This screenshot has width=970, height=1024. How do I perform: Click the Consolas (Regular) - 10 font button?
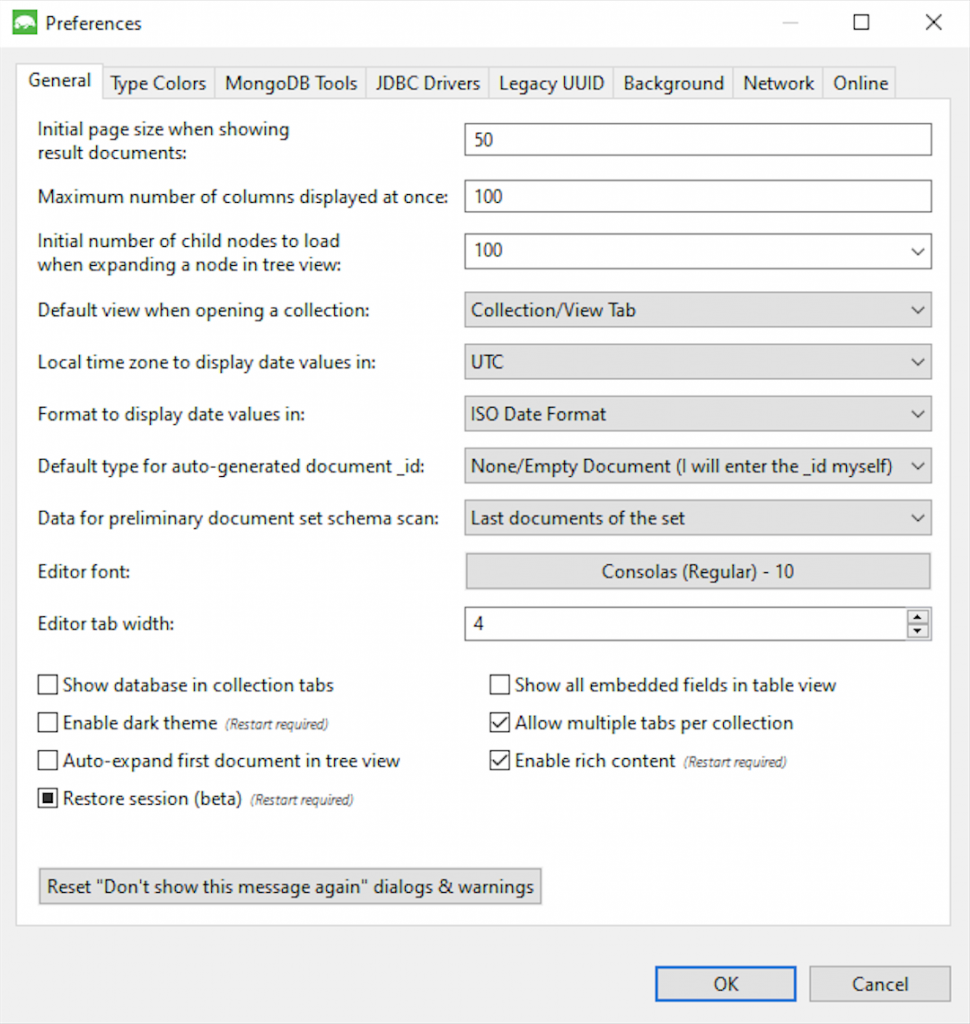[698, 571]
